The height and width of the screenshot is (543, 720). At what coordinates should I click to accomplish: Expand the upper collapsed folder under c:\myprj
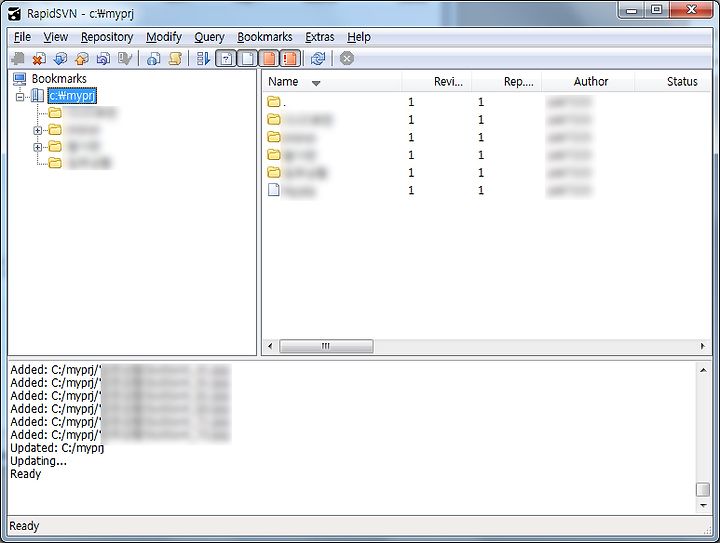(x=38, y=130)
